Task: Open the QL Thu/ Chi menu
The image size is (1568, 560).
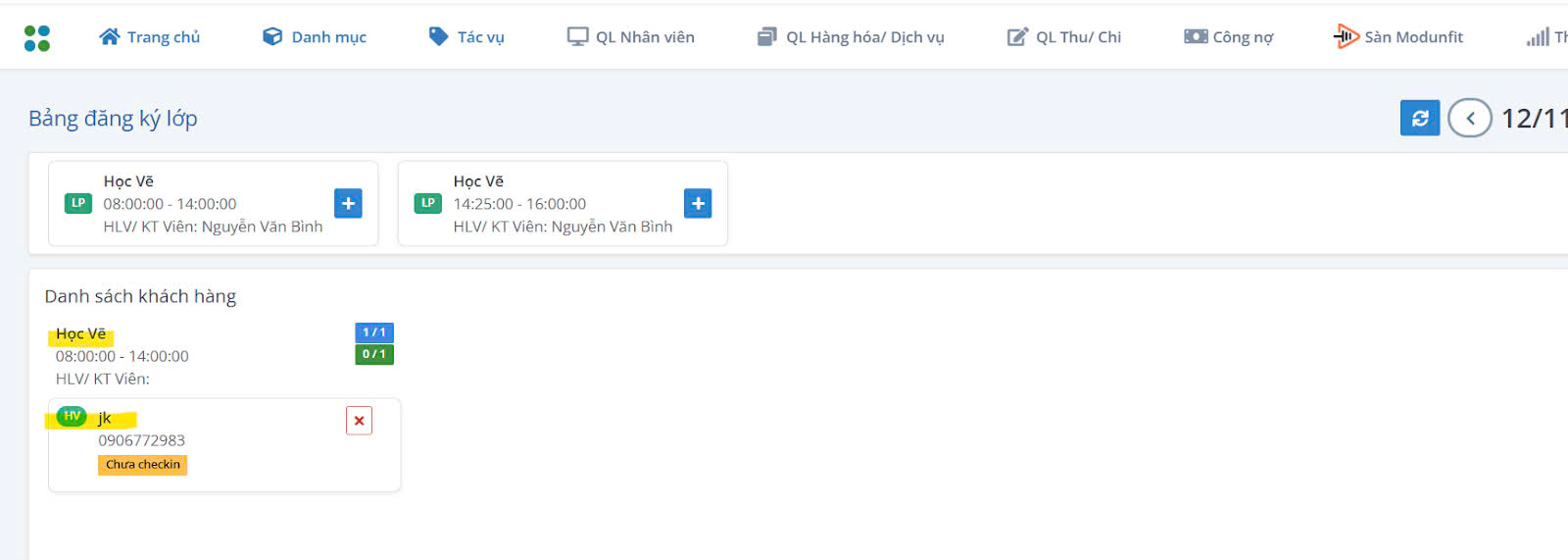Action: coord(1064,37)
